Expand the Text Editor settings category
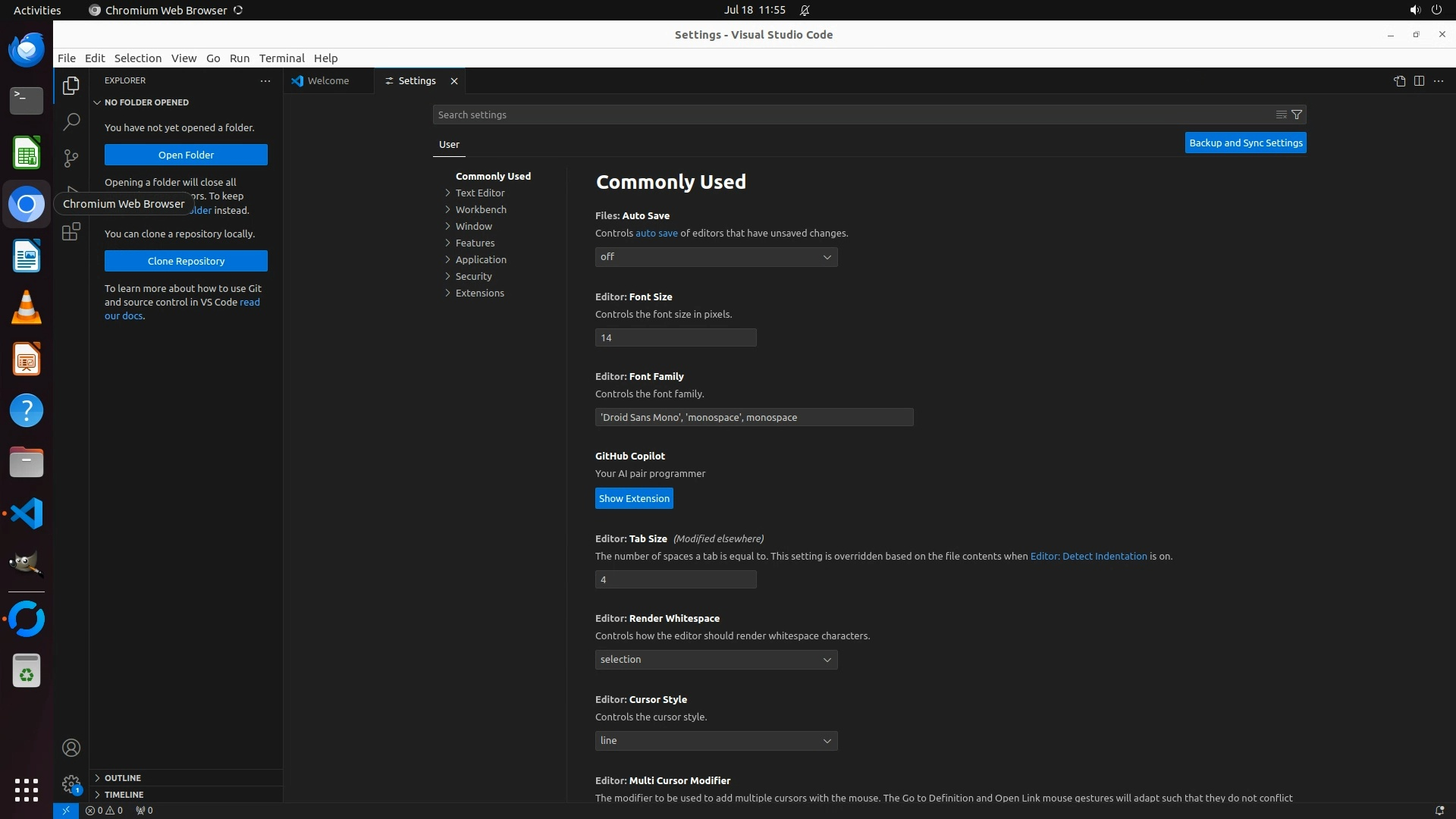This screenshot has height=819, width=1456. point(479,193)
